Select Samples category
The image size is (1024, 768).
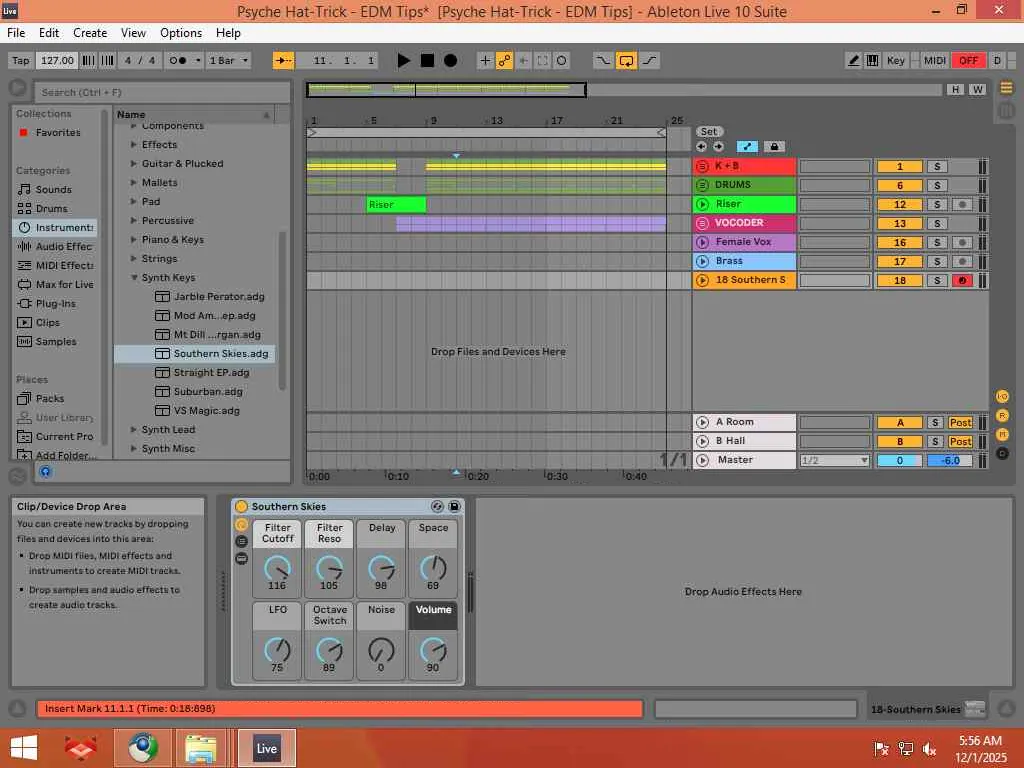coord(56,342)
